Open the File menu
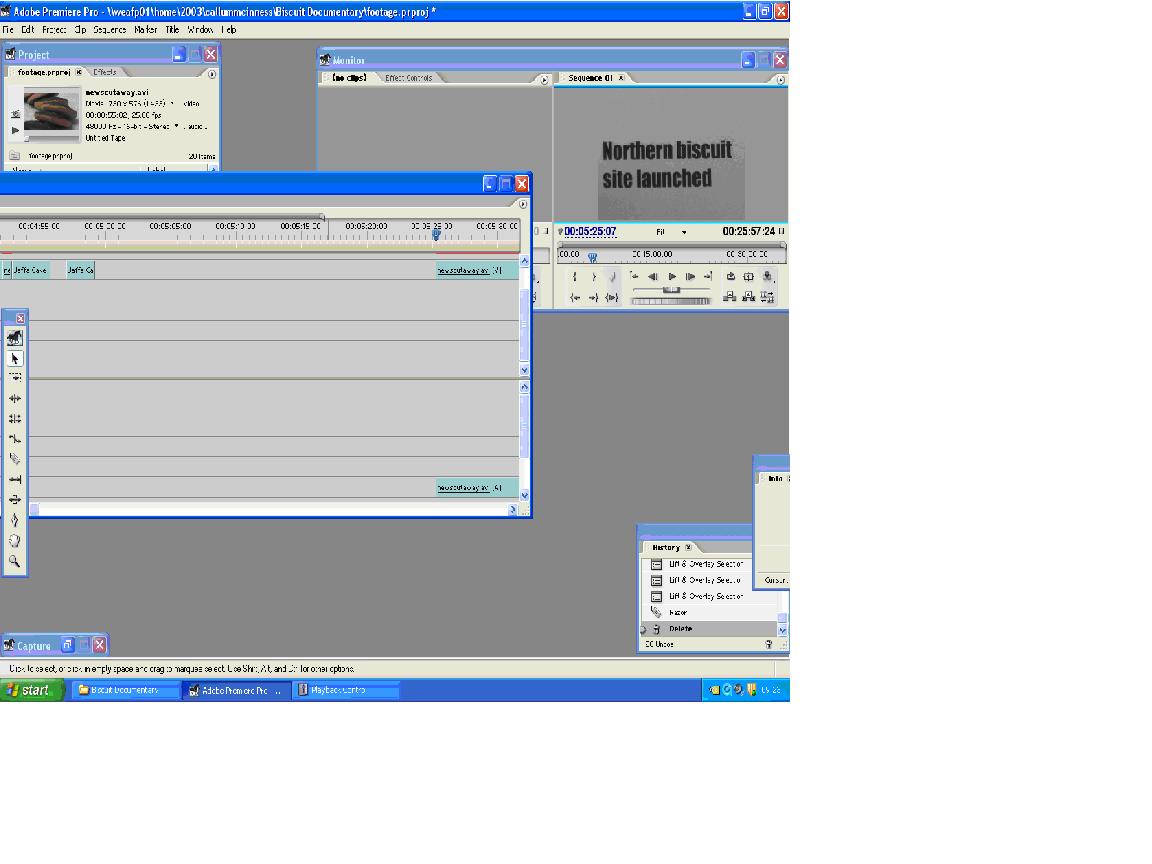 (8, 30)
